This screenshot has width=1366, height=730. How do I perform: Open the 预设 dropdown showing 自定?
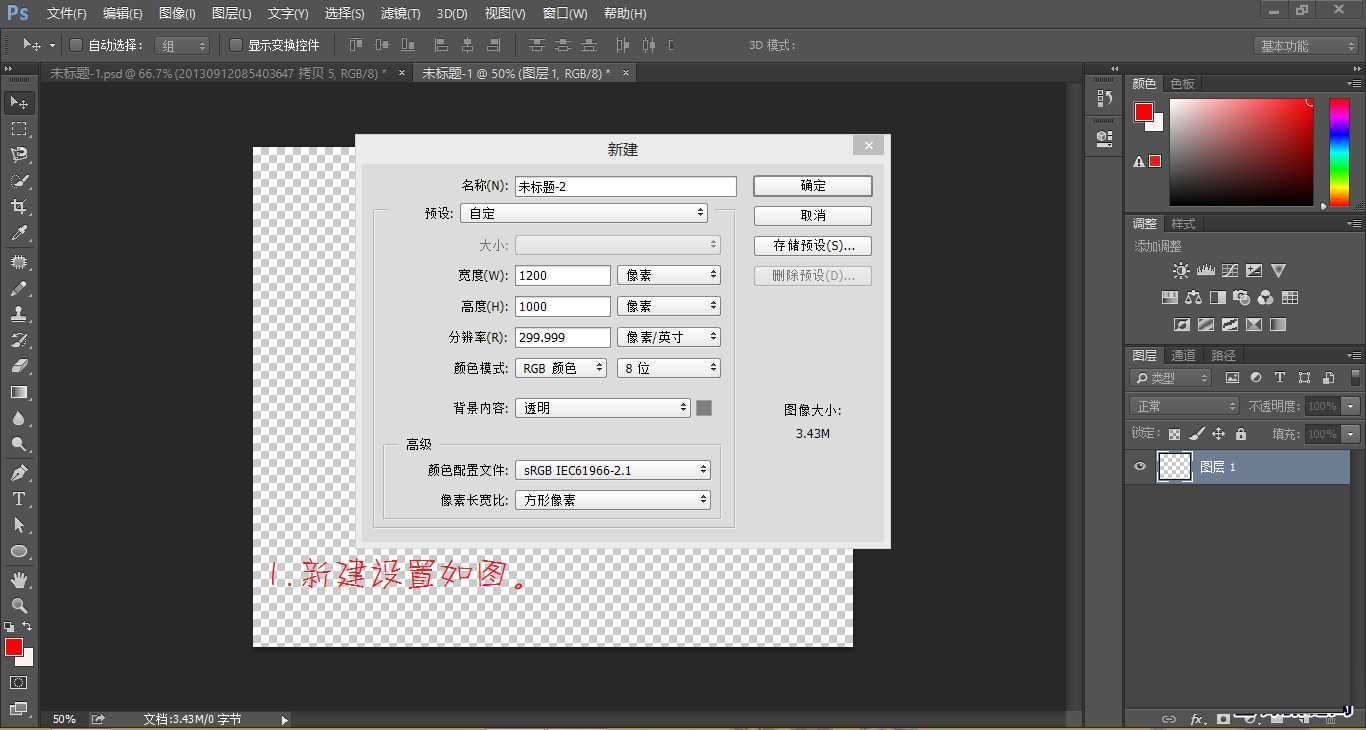click(583, 212)
